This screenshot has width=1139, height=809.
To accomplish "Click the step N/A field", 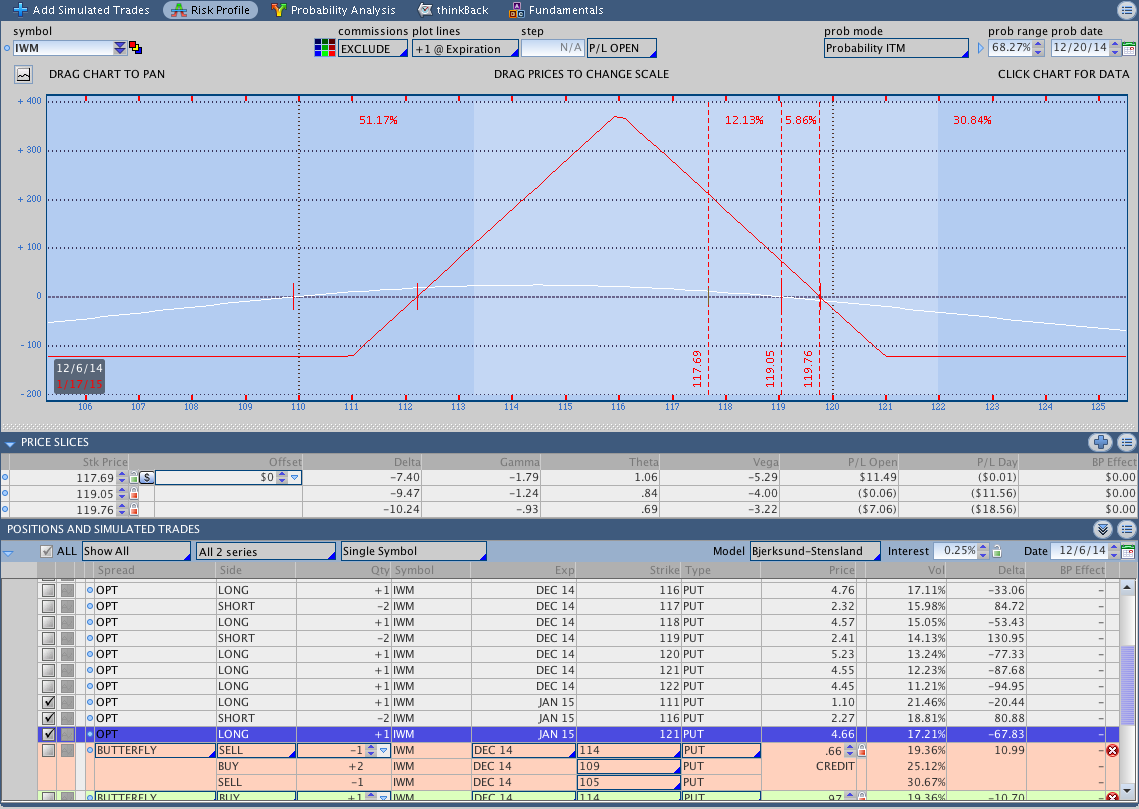I will pyautogui.click(x=553, y=48).
